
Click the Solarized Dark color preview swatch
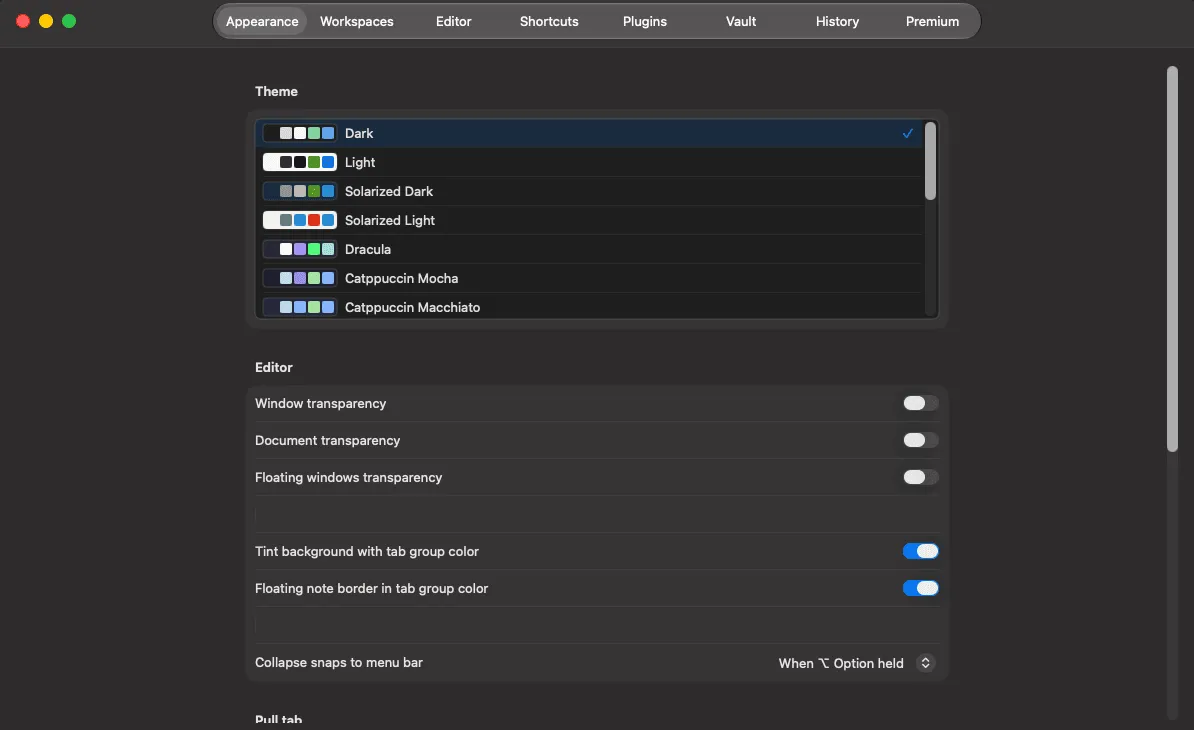pyautogui.click(x=300, y=191)
